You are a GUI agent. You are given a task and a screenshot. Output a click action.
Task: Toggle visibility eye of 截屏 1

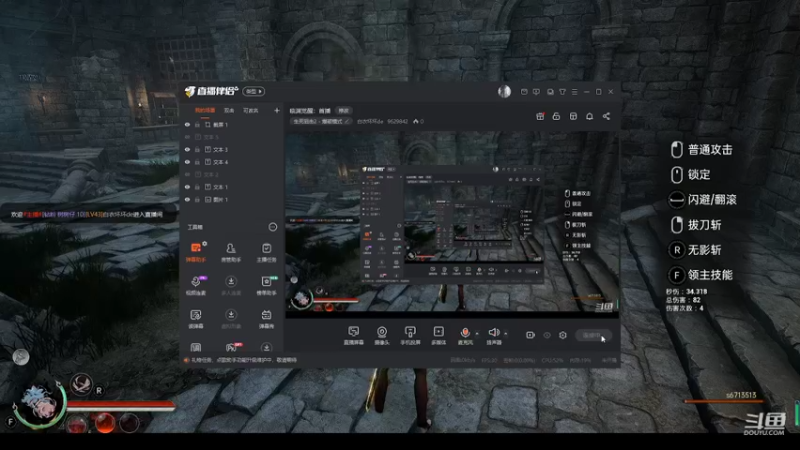click(x=187, y=124)
